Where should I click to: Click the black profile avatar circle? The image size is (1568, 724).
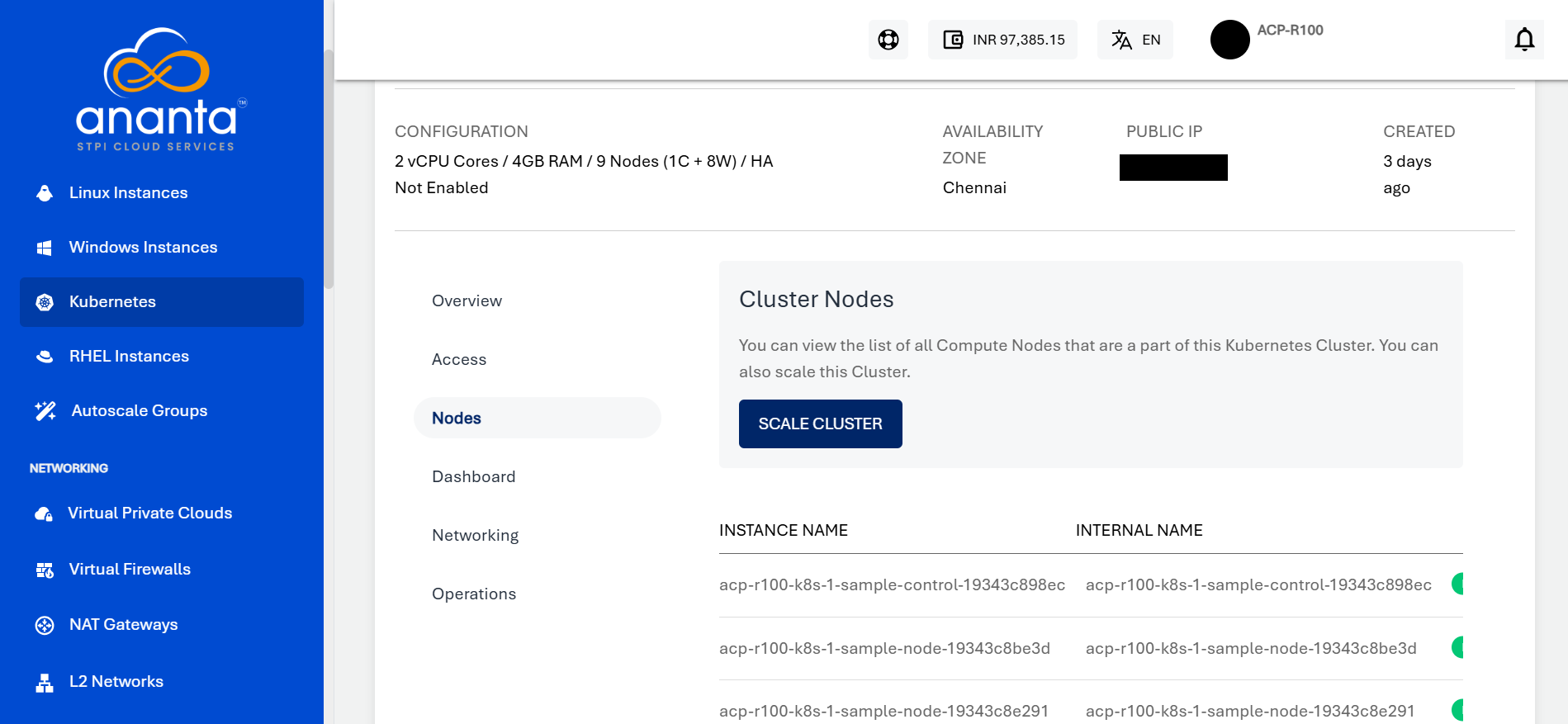1229,40
